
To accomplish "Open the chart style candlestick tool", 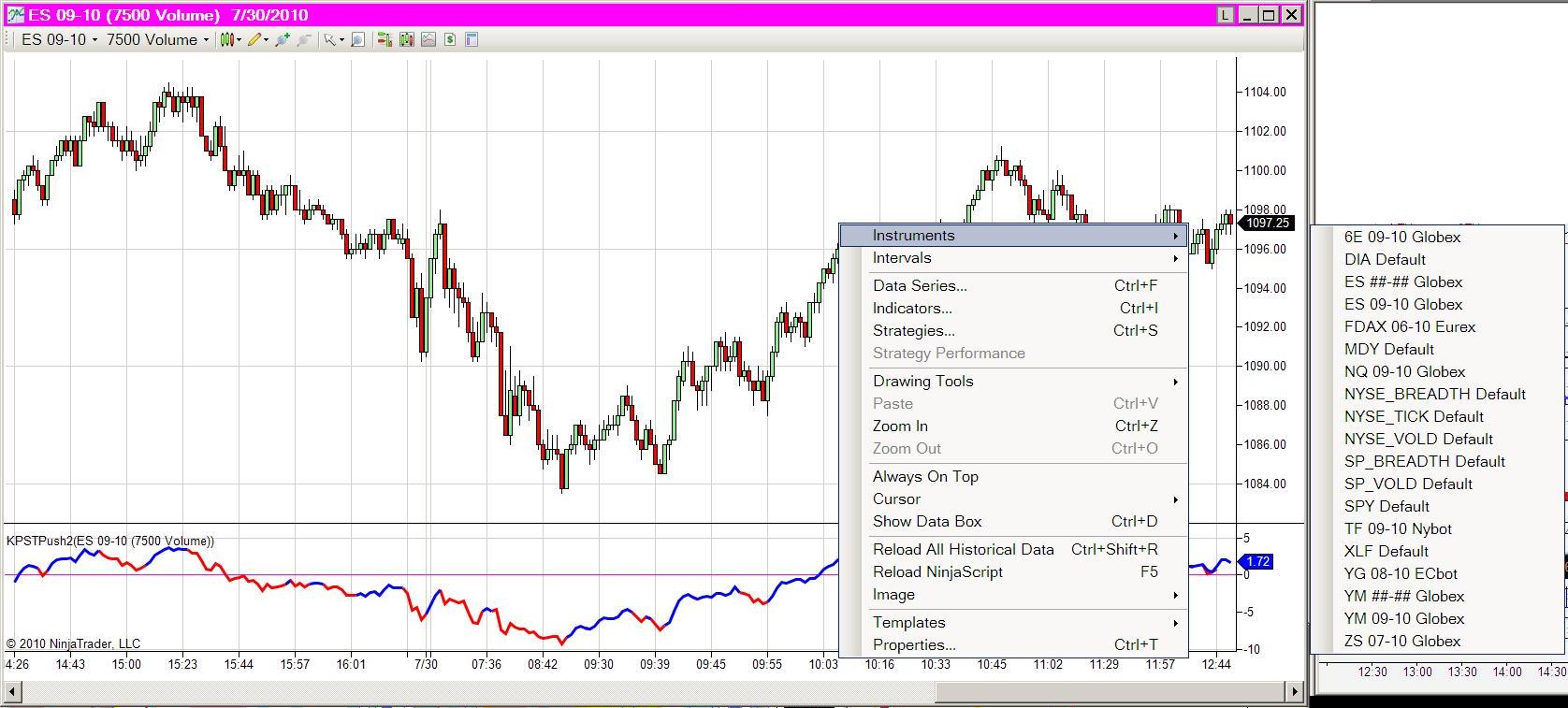I will (x=225, y=39).
